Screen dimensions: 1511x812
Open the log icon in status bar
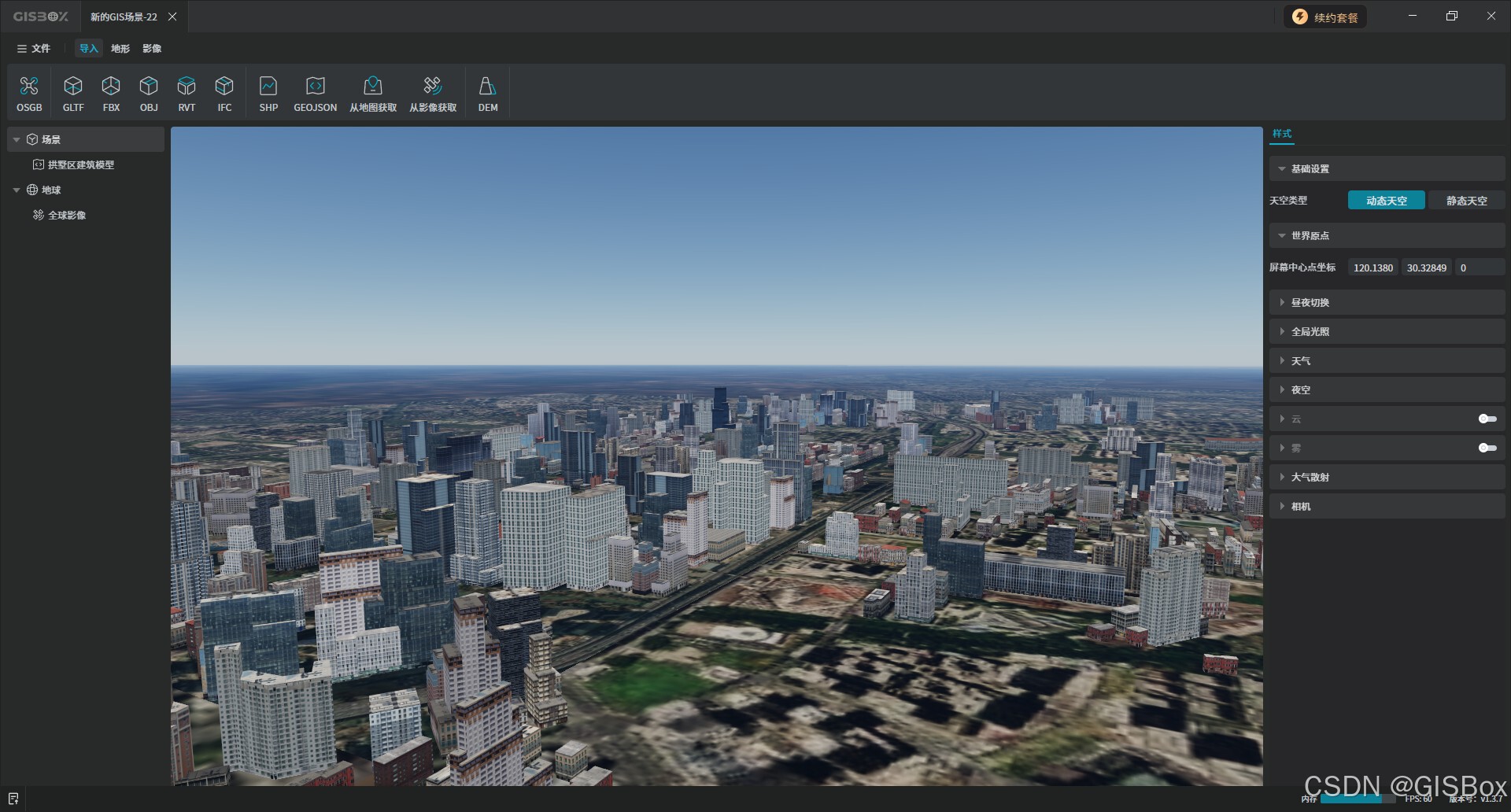tap(13, 799)
